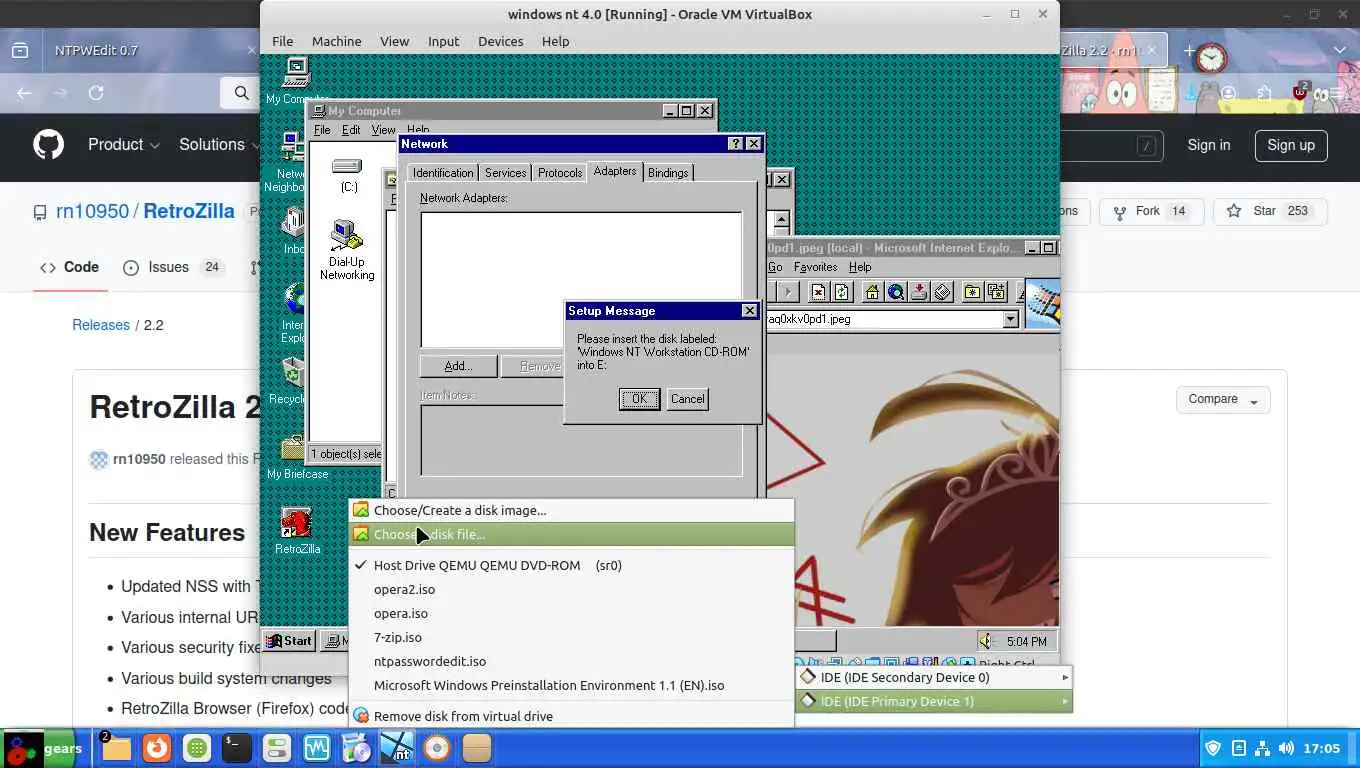Click Network Adapters list box
Screen dimensions: 1360x768
pos(581,280)
